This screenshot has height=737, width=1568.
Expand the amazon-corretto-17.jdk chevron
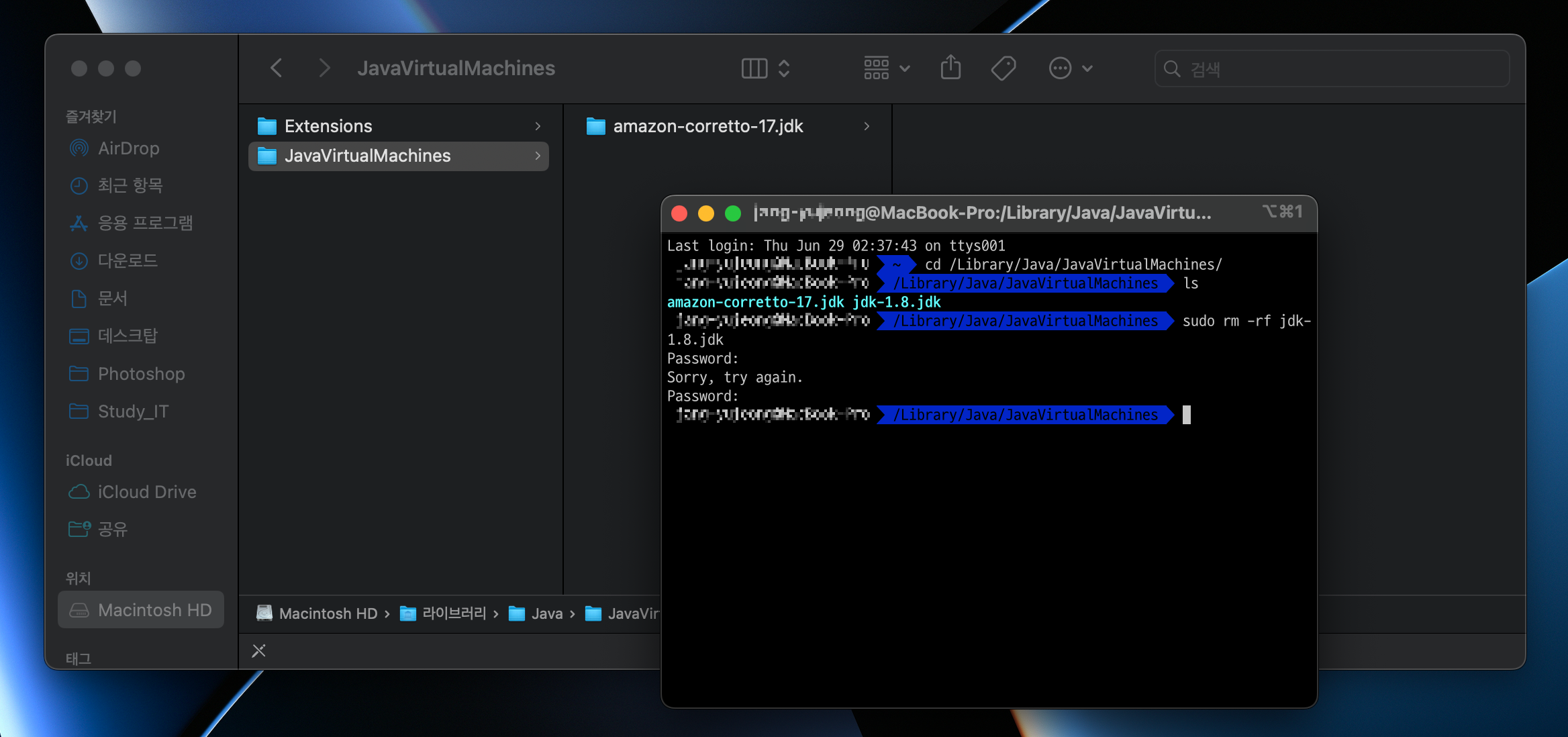(867, 126)
